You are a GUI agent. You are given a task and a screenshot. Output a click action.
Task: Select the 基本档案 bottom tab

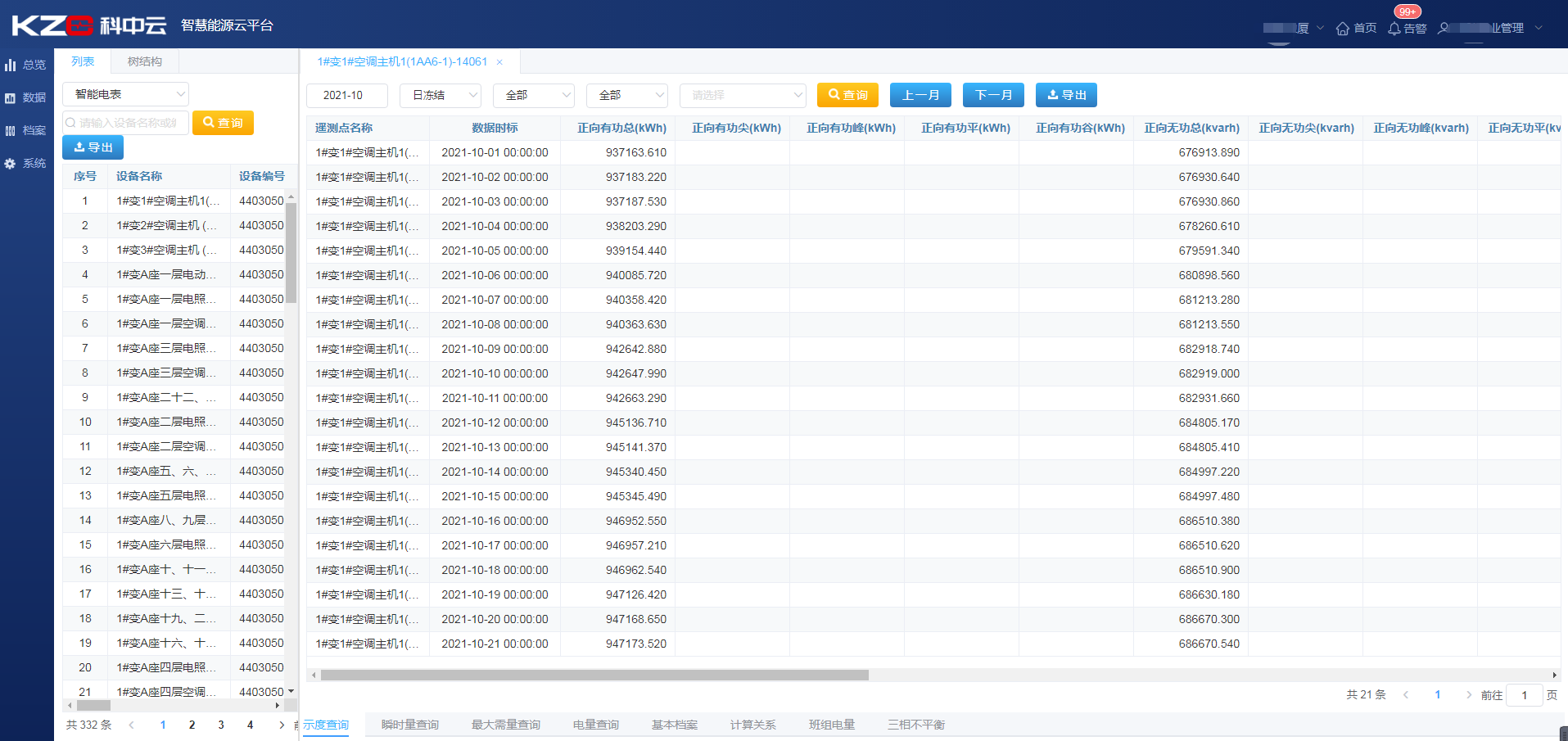coord(675,725)
